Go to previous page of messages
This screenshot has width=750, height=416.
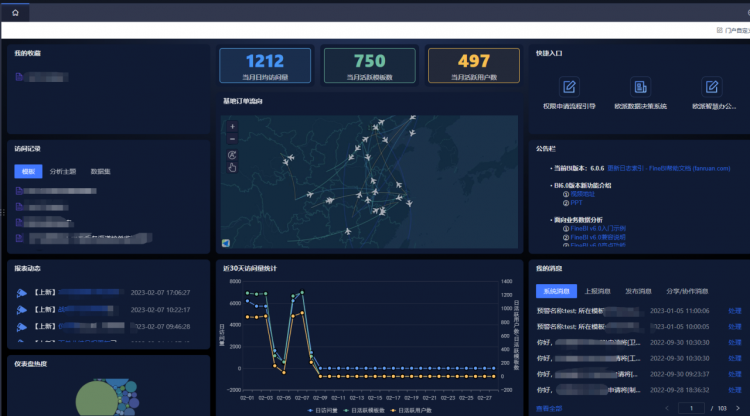[667, 408]
